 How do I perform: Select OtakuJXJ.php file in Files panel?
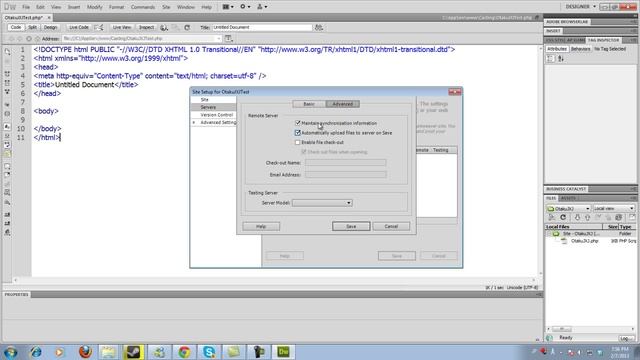click(x=584, y=241)
